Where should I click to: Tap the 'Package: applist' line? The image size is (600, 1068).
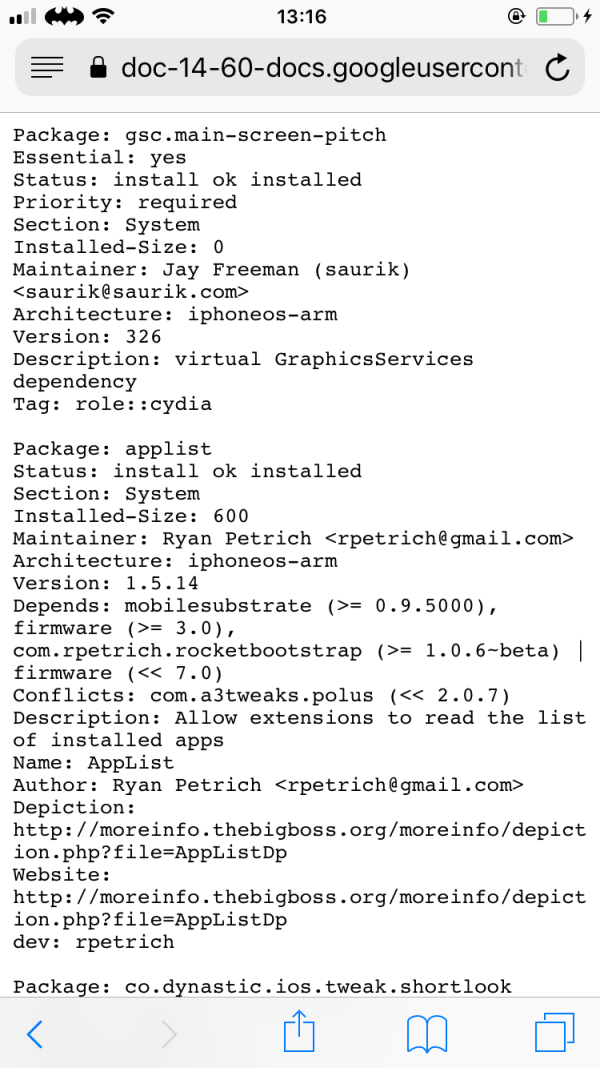click(x=112, y=449)
